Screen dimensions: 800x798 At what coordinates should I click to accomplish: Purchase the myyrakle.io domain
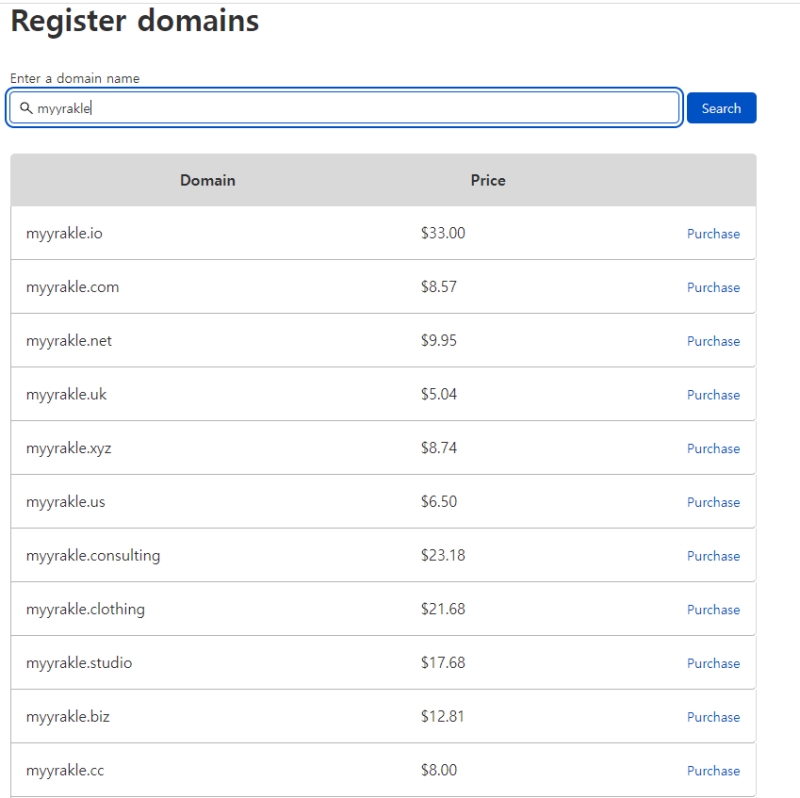(713, 234)
